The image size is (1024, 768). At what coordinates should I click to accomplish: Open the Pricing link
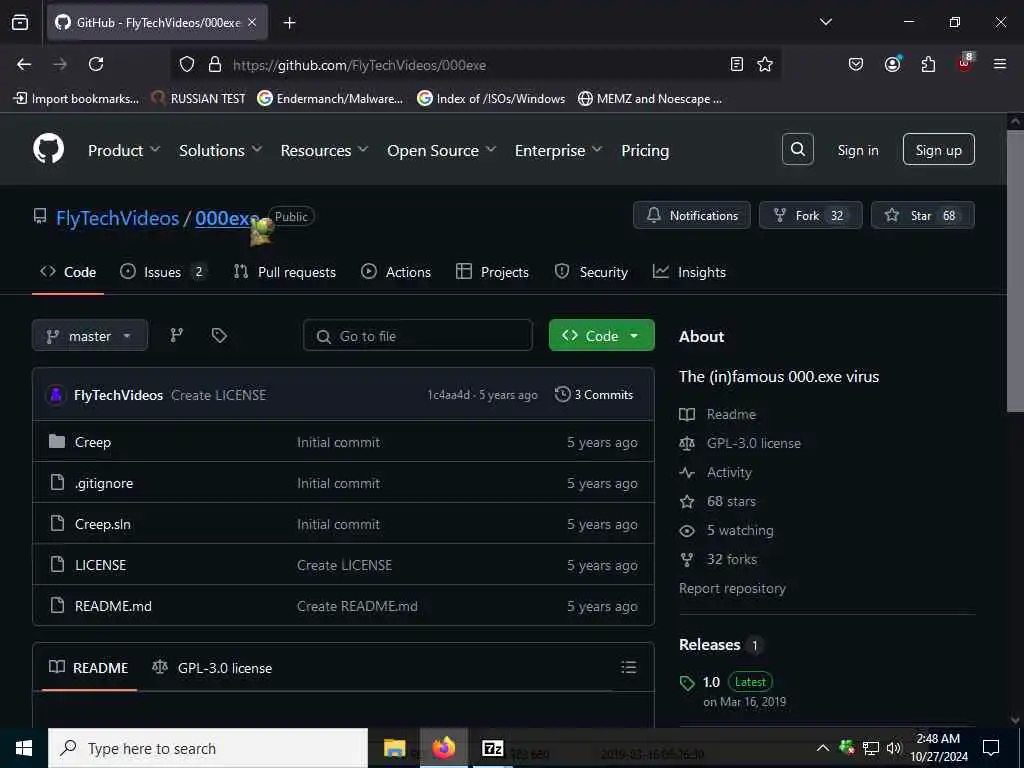tap(645, 150)
